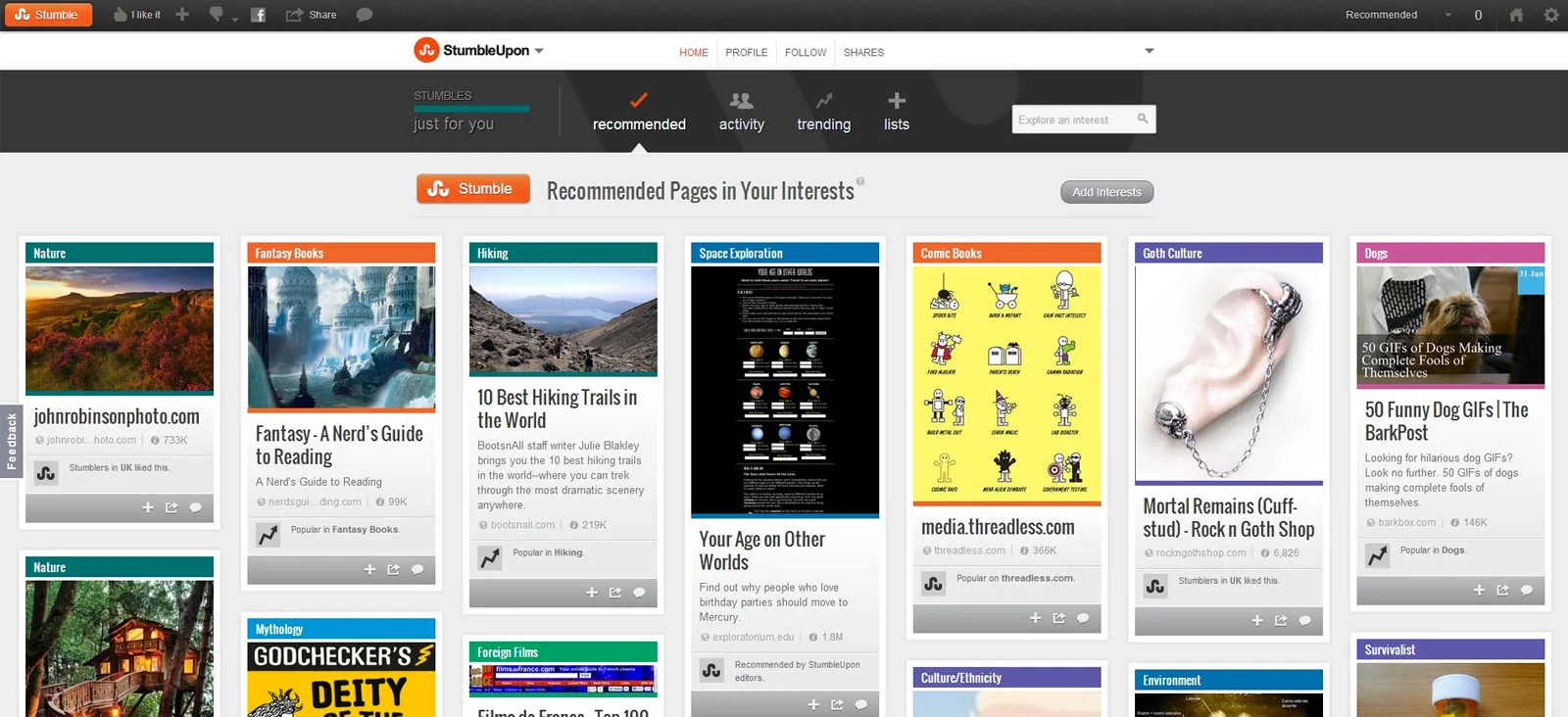Image resolution: width=1568 pixels, height=717 pixels.
Task: Select the activity tab
Action: point(742,113)
